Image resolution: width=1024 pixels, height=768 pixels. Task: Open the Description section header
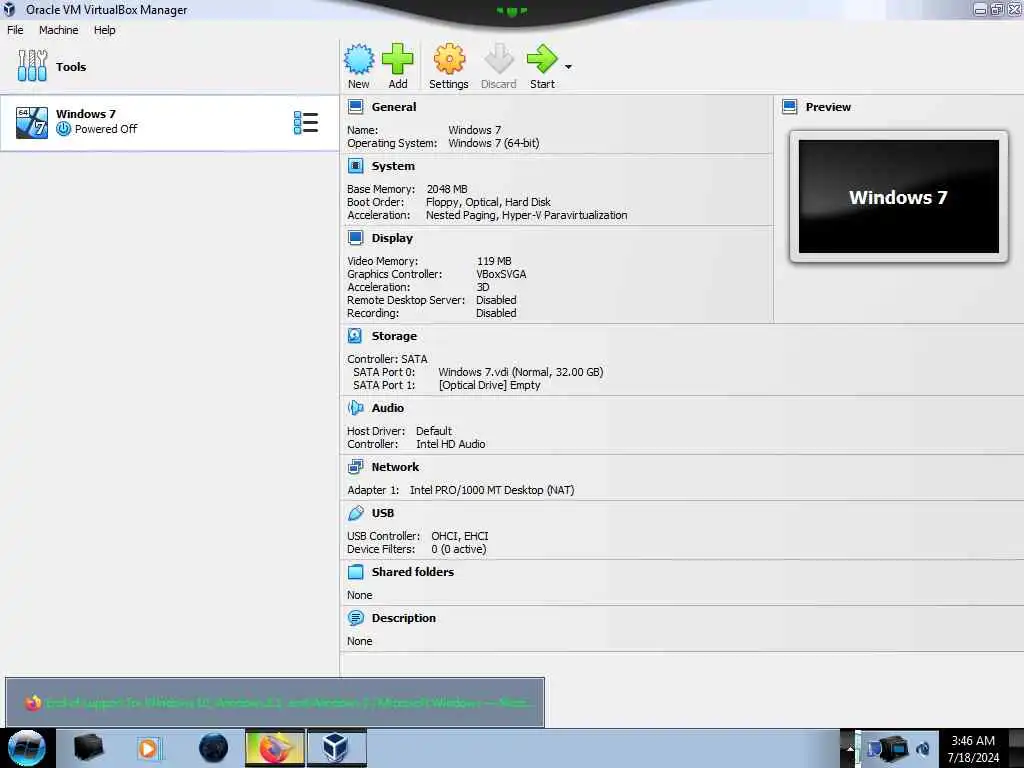[x=404, y=618]
